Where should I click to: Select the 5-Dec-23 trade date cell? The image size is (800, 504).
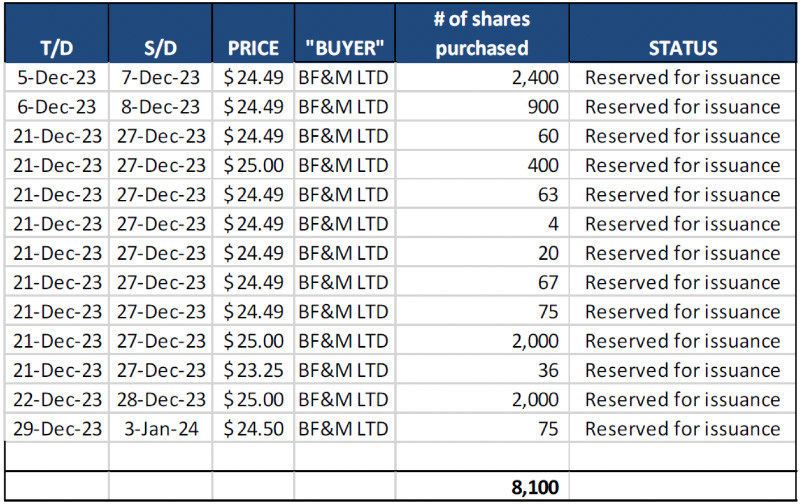56,77
